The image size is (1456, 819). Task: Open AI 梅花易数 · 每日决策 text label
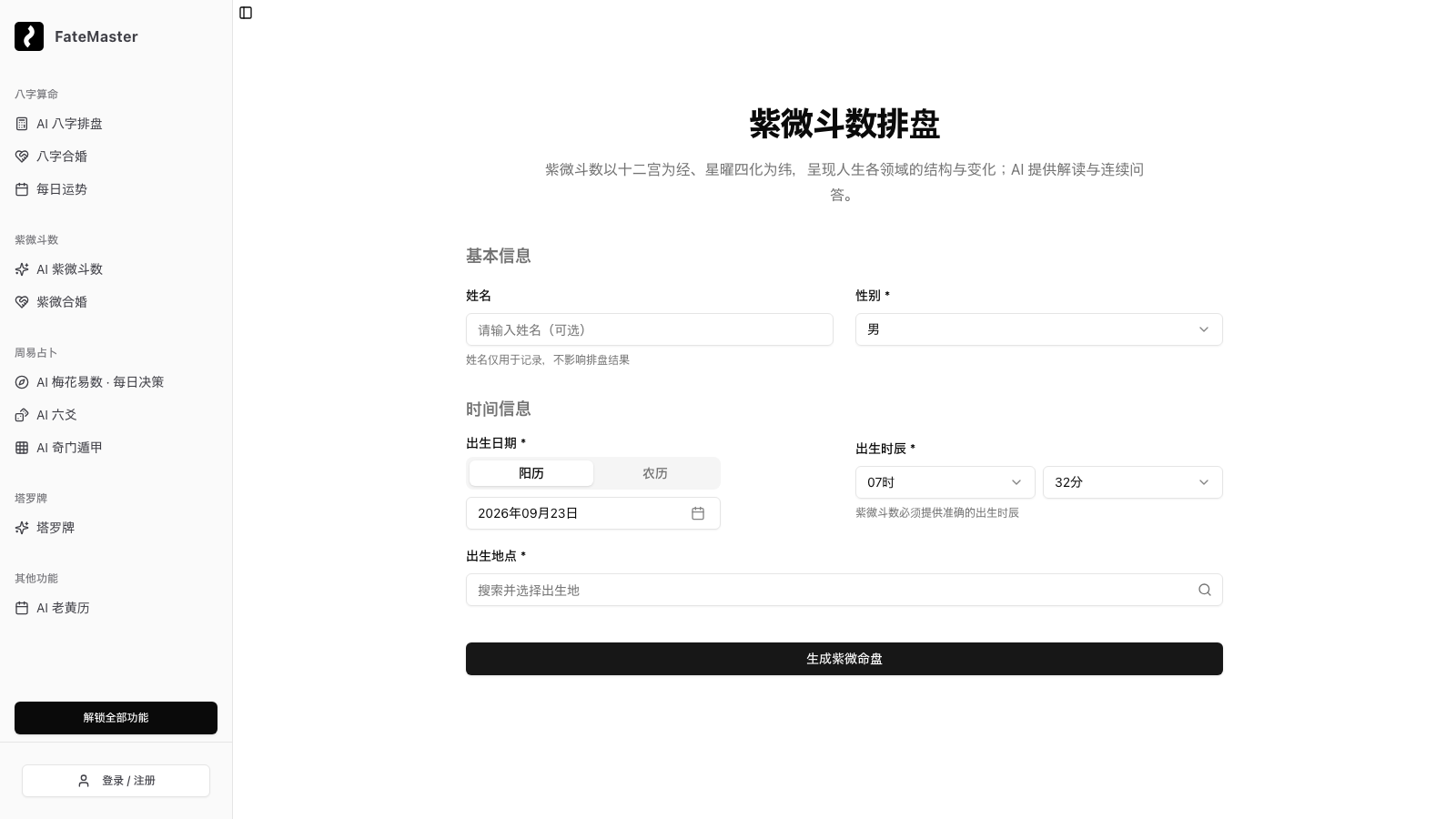pyautogui.click(x=100, y=382)
